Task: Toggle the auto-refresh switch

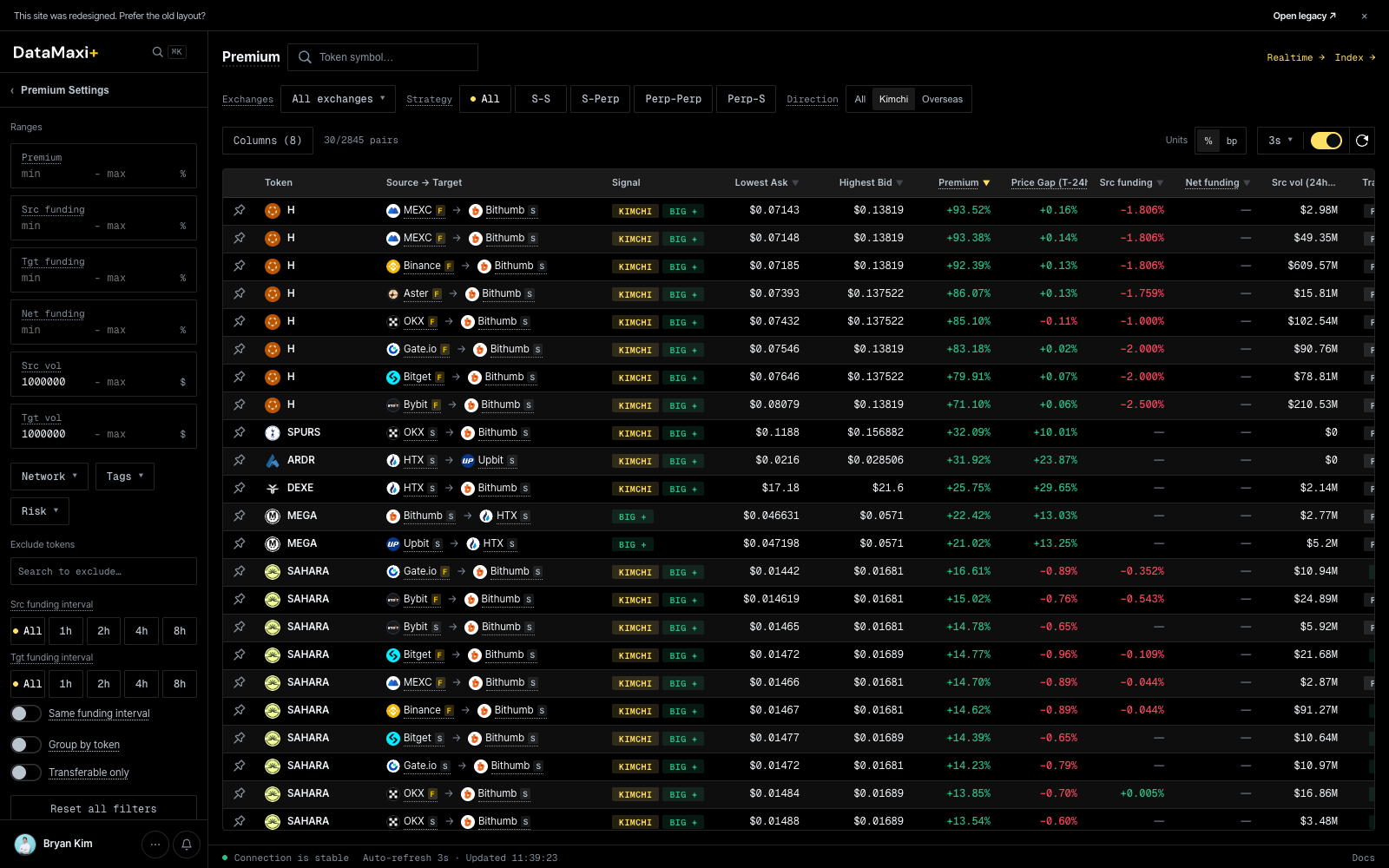Action: [1326, 141]
